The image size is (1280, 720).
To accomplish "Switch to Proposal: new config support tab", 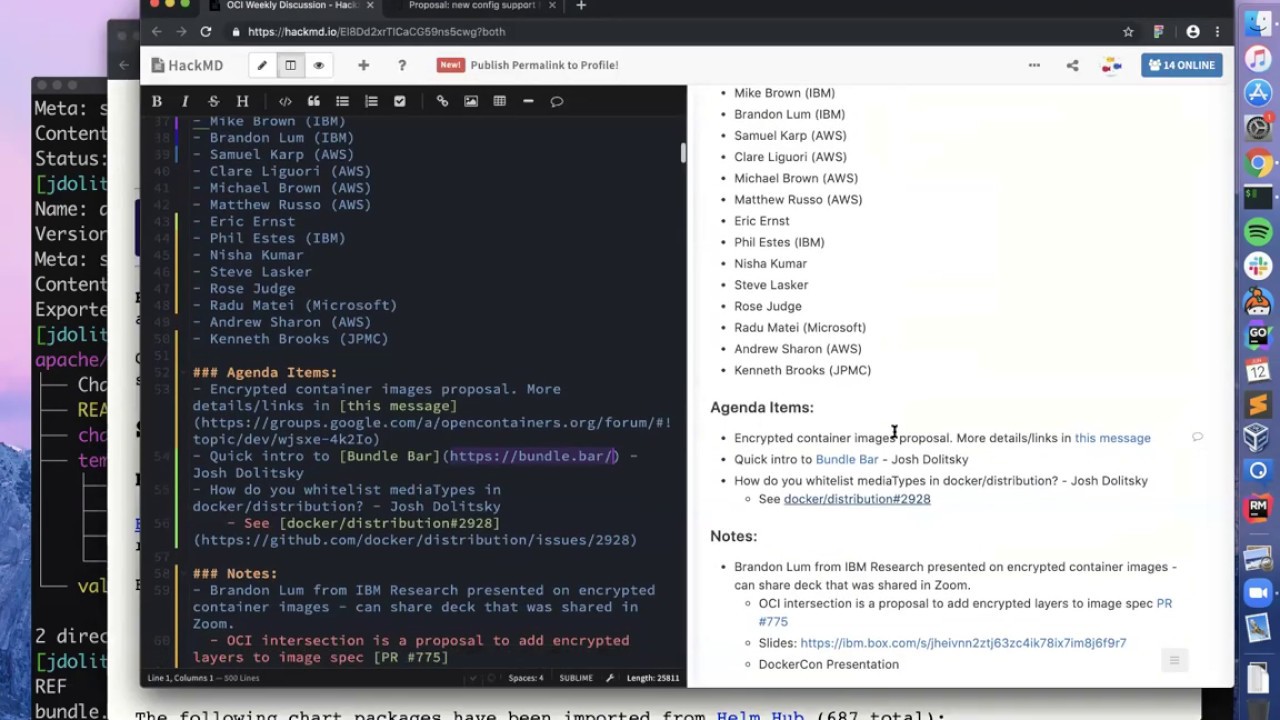I will click(471, 6).
